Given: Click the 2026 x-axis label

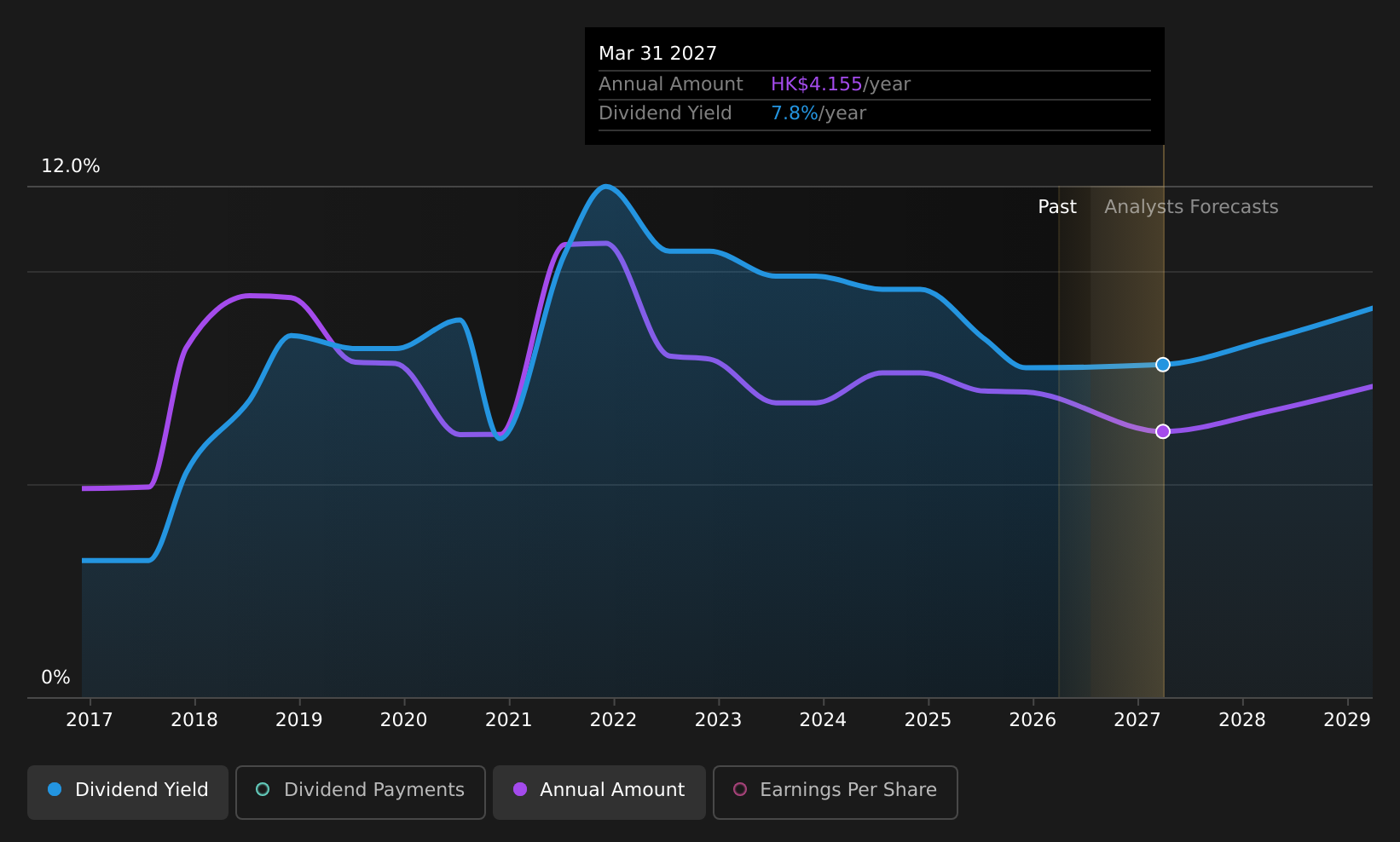Looking at the screenshot, I should [x=1033, y=720].
